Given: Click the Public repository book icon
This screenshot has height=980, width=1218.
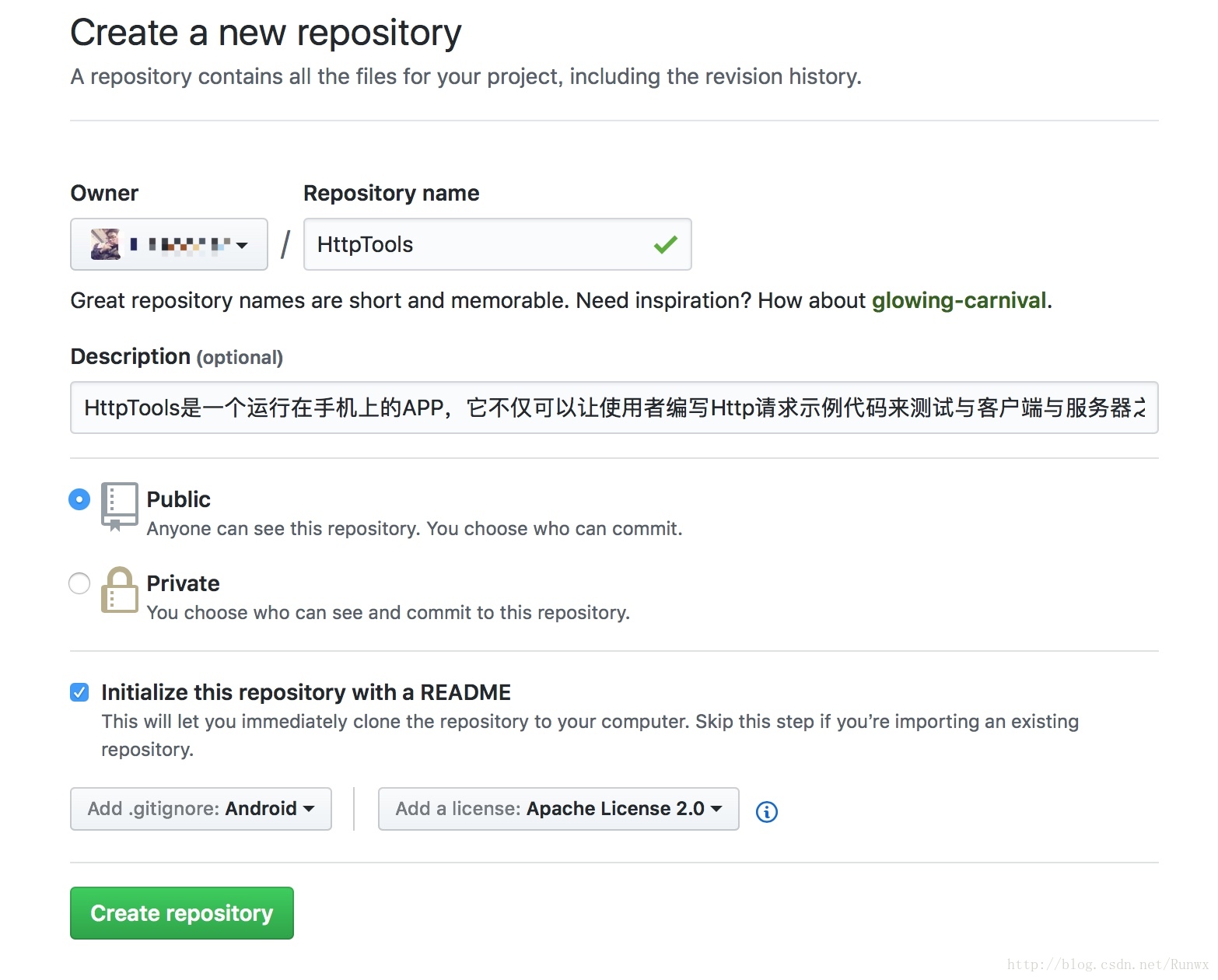Looking at the screenshot, I should 119,506.
